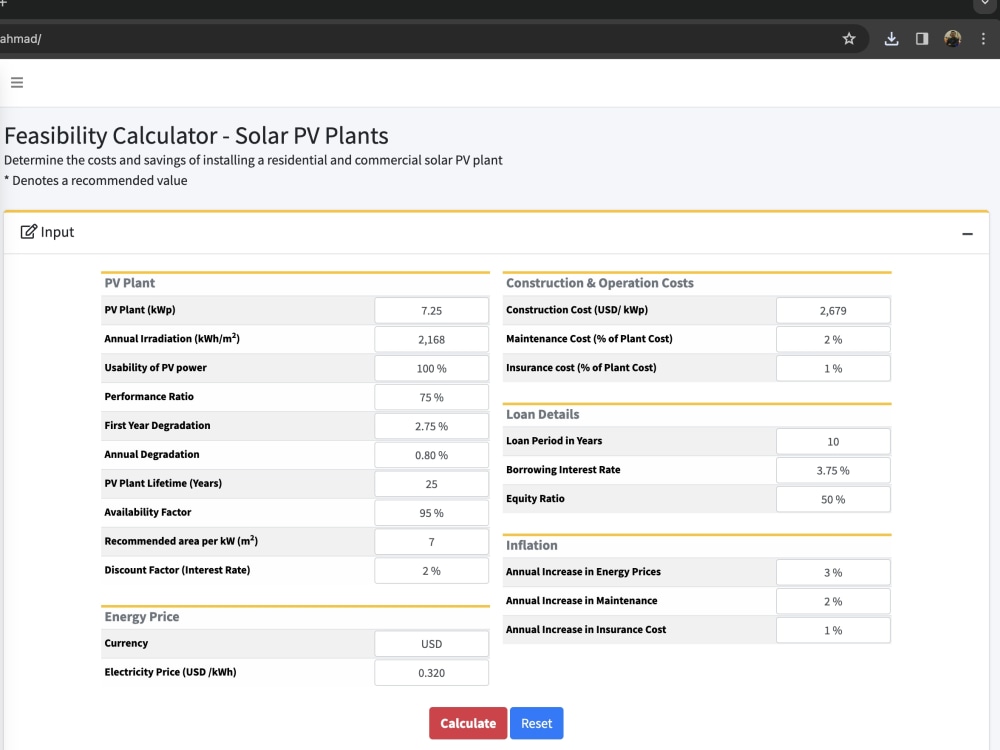Click the Calculate button
The height and width of the screenshot is (750, 1000).
pos(467,723)
